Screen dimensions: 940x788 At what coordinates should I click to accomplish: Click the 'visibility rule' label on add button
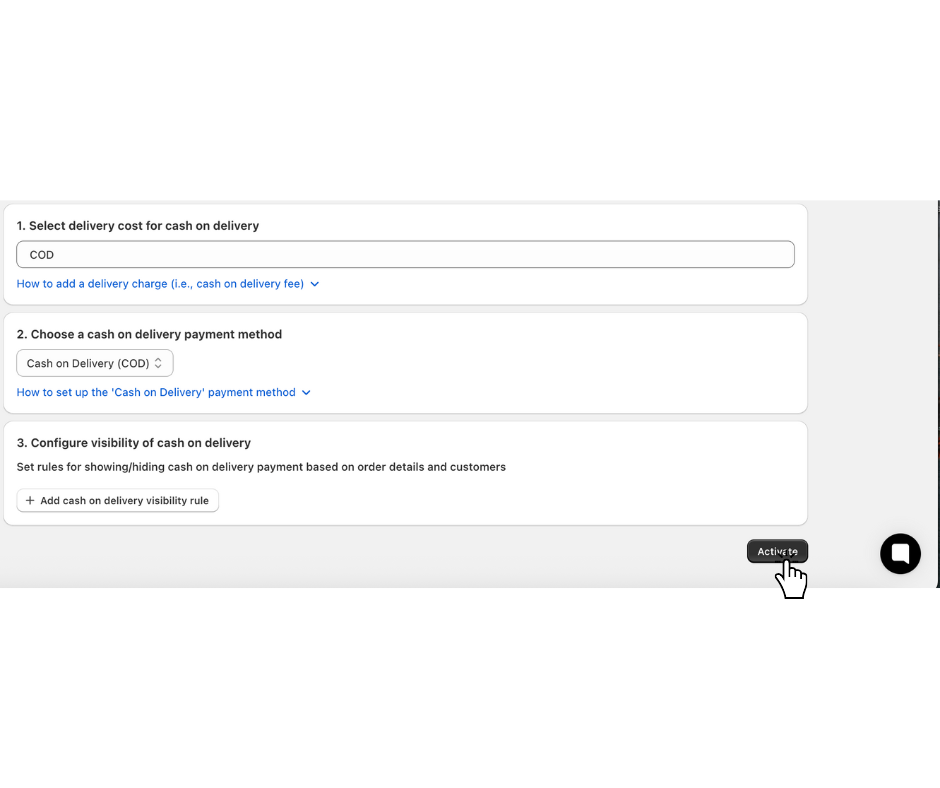click(177, 500)
